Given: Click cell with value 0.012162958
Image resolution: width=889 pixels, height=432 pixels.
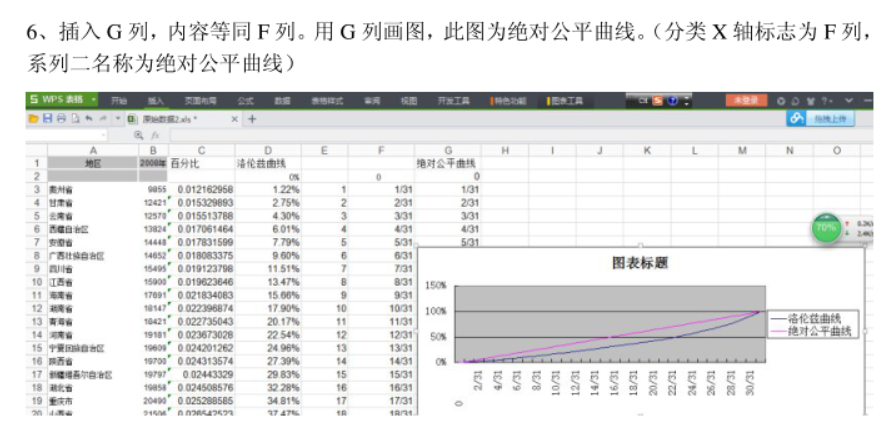Looking at the screenshot, I should pyautogui.click(x=202, y=189).
